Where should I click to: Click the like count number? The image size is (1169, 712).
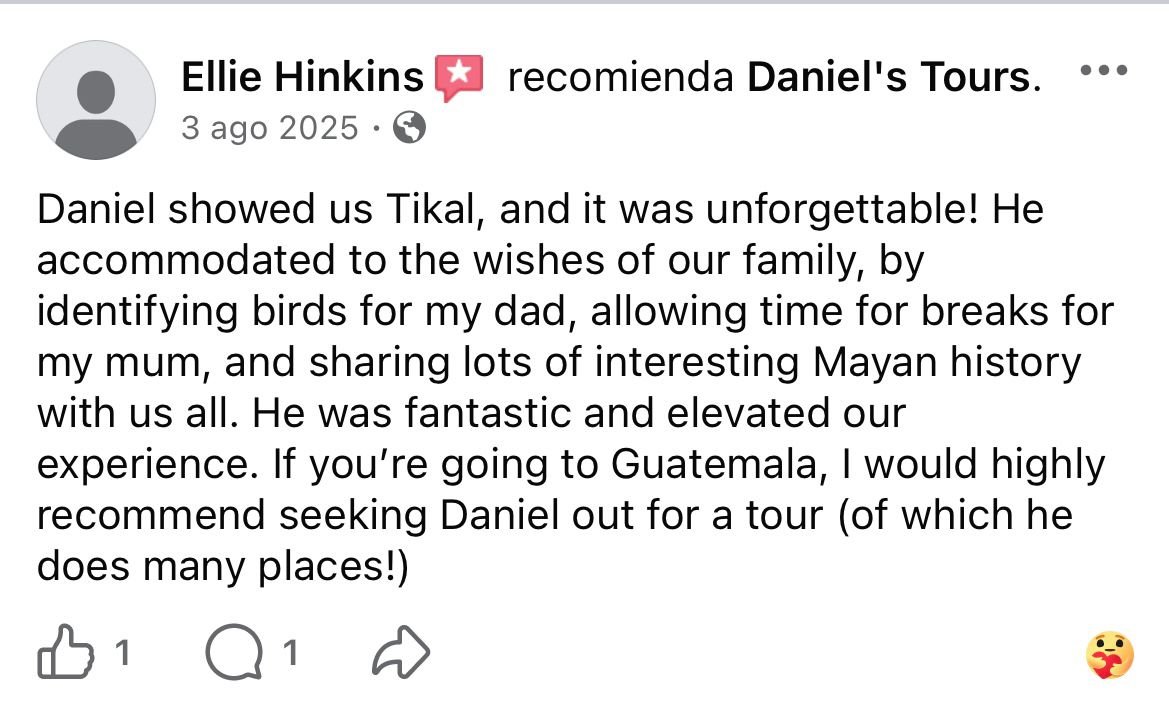[x=122, y=654]
